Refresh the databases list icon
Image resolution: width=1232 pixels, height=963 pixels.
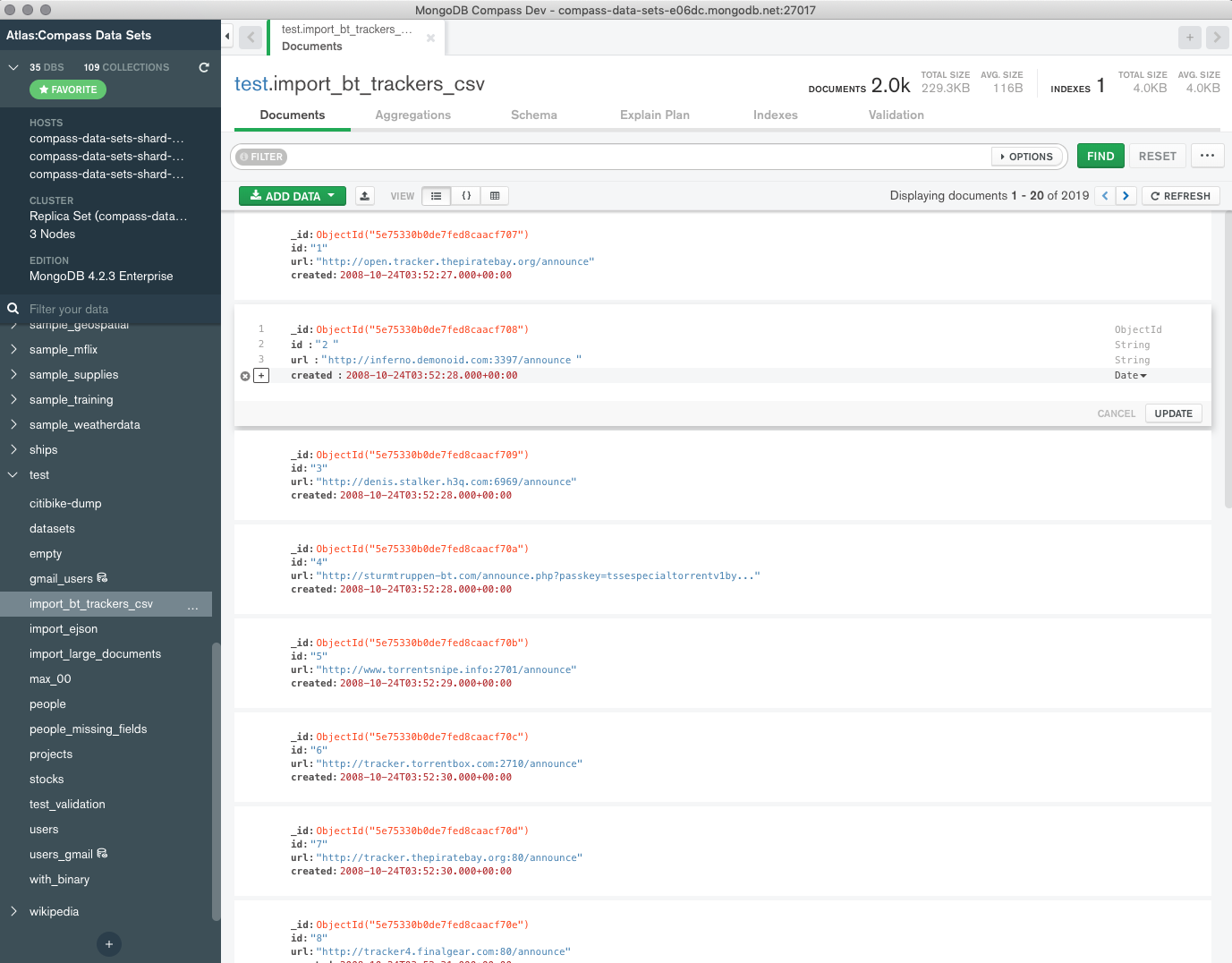(x=204, y=67)
